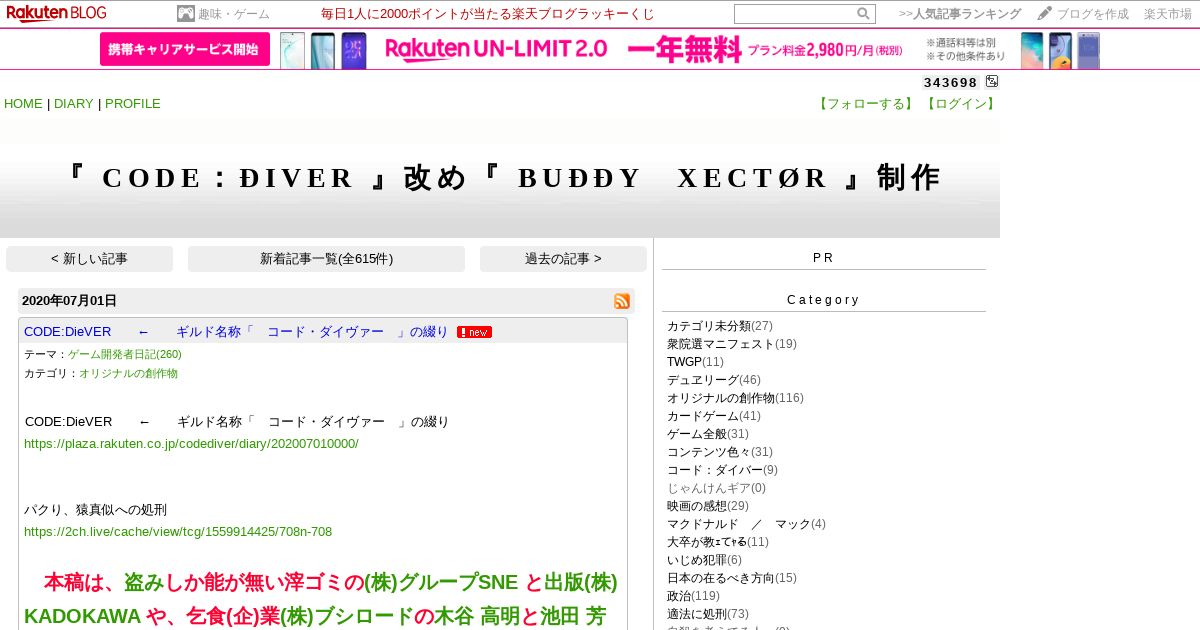The height and width of the screenshot is (630, 1200).
Task: Click 趣味・ゲーム genre link text
Action: point(233,14)
